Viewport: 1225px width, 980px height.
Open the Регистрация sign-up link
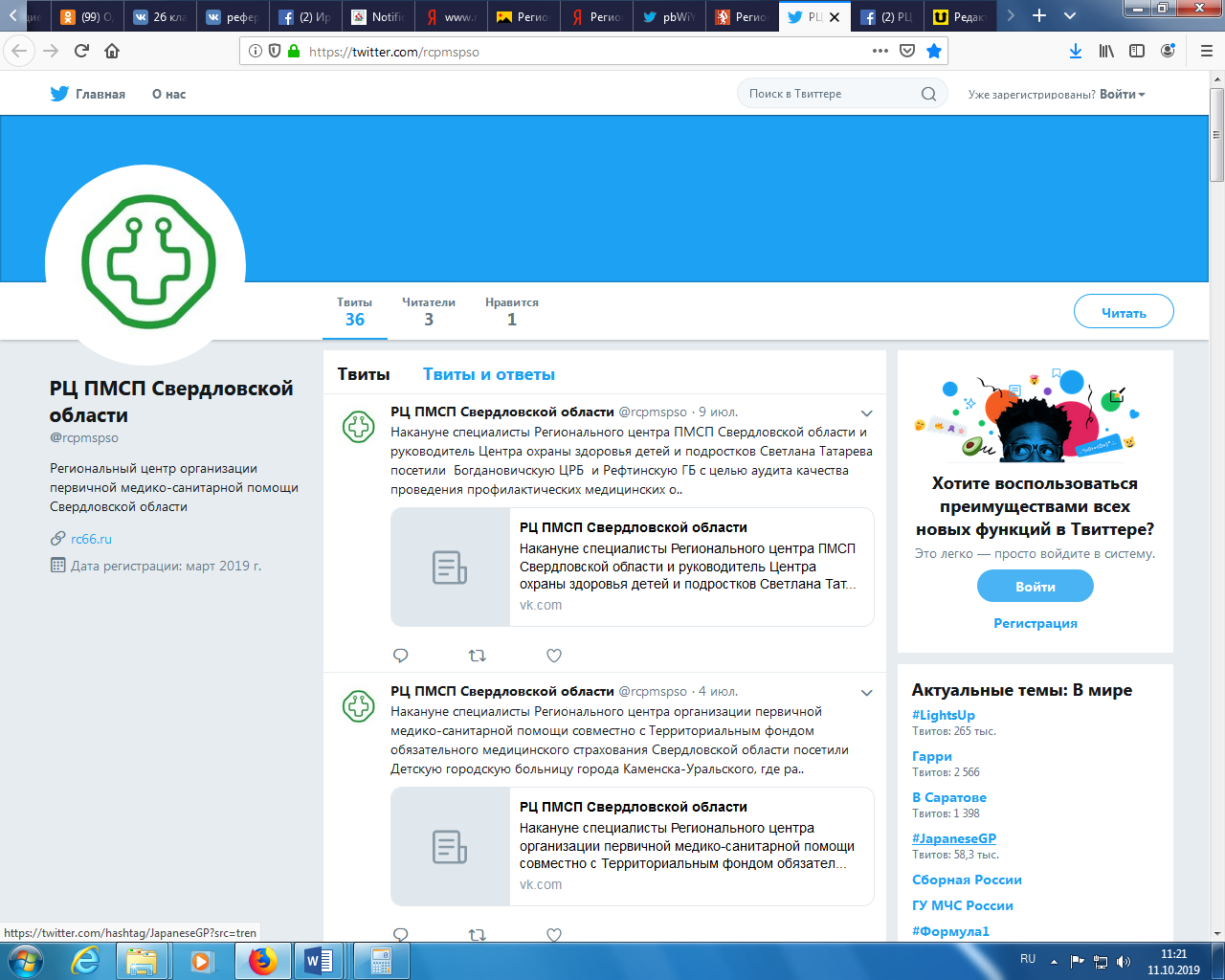[x=1036, y=623]
